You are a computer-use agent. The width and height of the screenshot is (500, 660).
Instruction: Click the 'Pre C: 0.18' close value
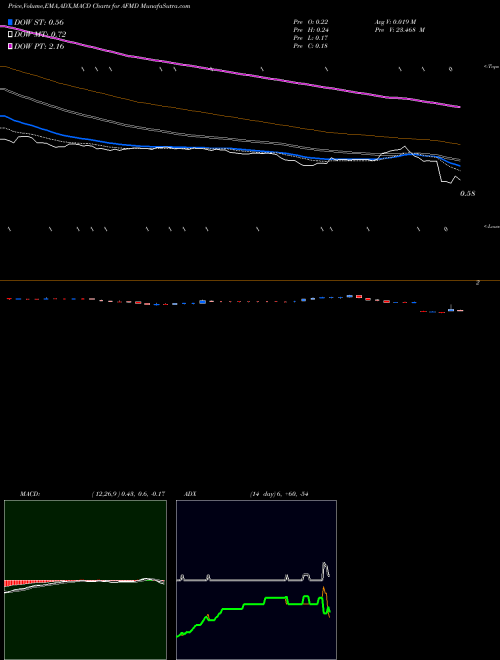(x=311, y=46)
